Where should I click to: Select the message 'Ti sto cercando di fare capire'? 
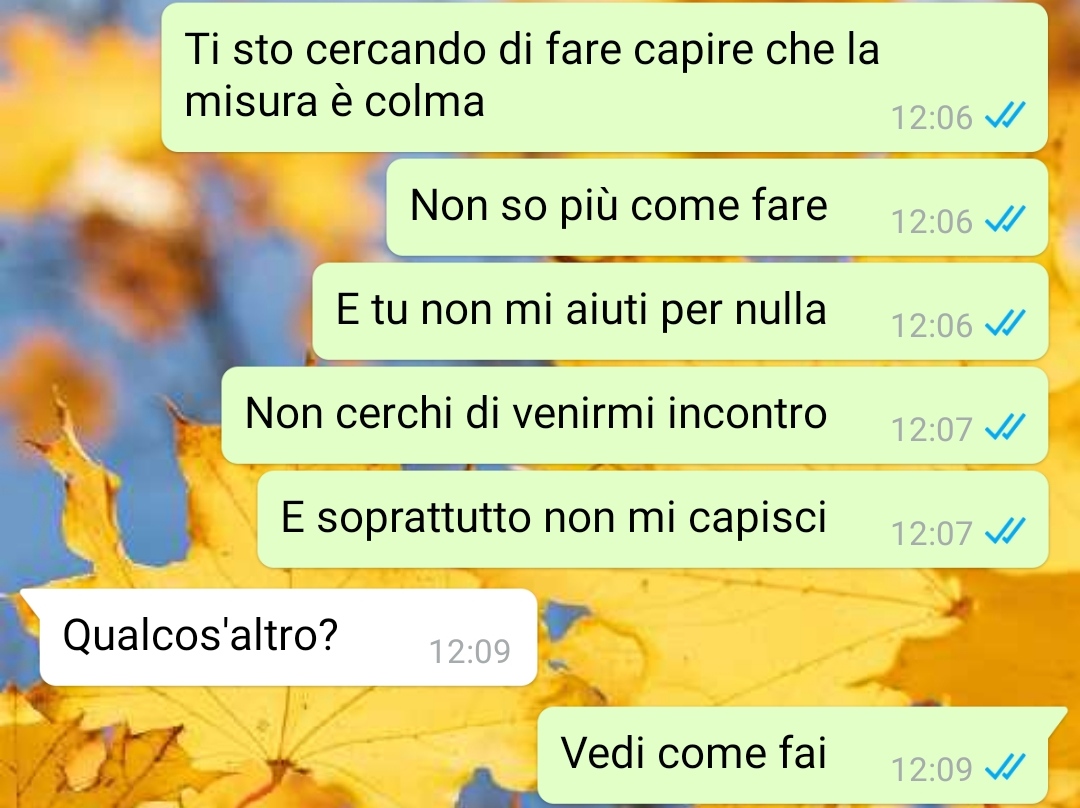pyautogui.click(x=604, y=76)
